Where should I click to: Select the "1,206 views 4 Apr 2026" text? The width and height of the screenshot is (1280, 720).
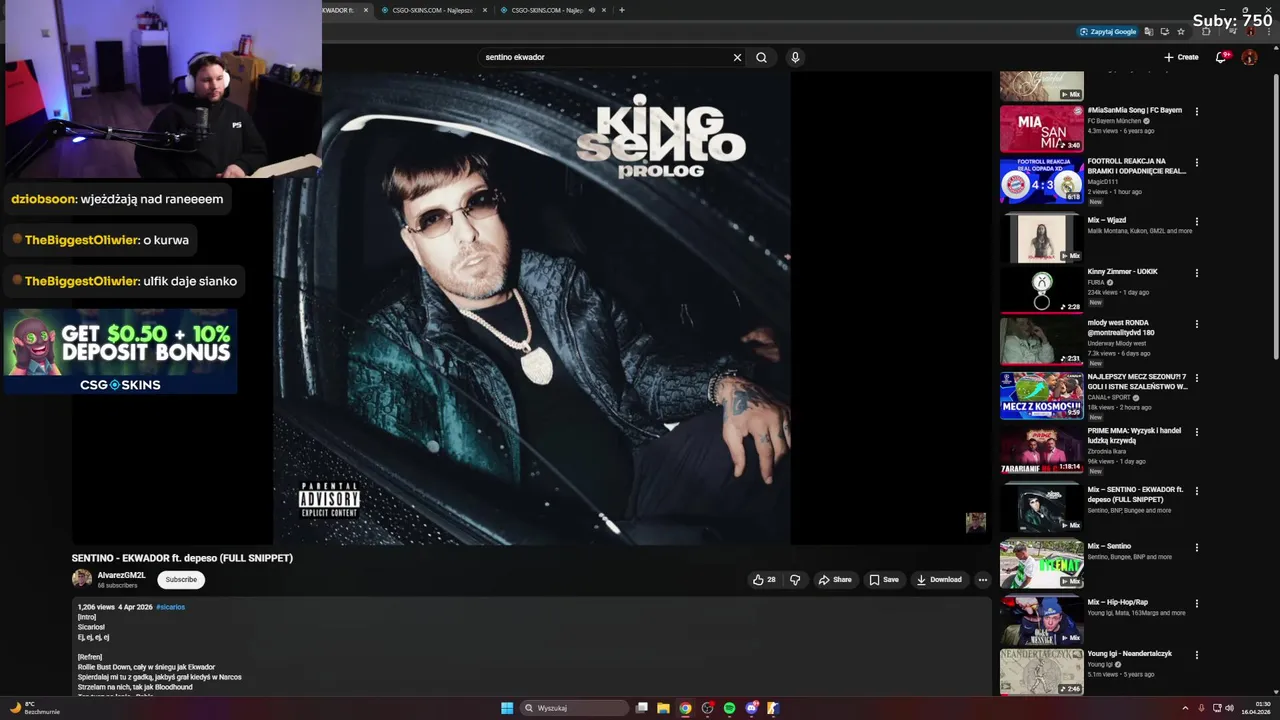[x=115, y=607]
